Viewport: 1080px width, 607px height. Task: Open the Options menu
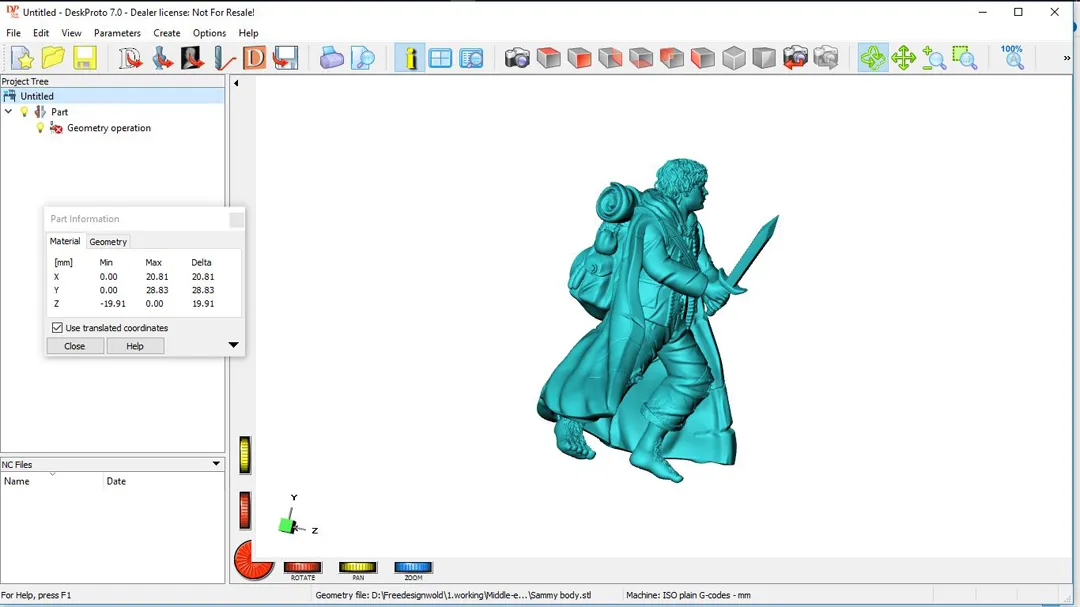(209, 33)
